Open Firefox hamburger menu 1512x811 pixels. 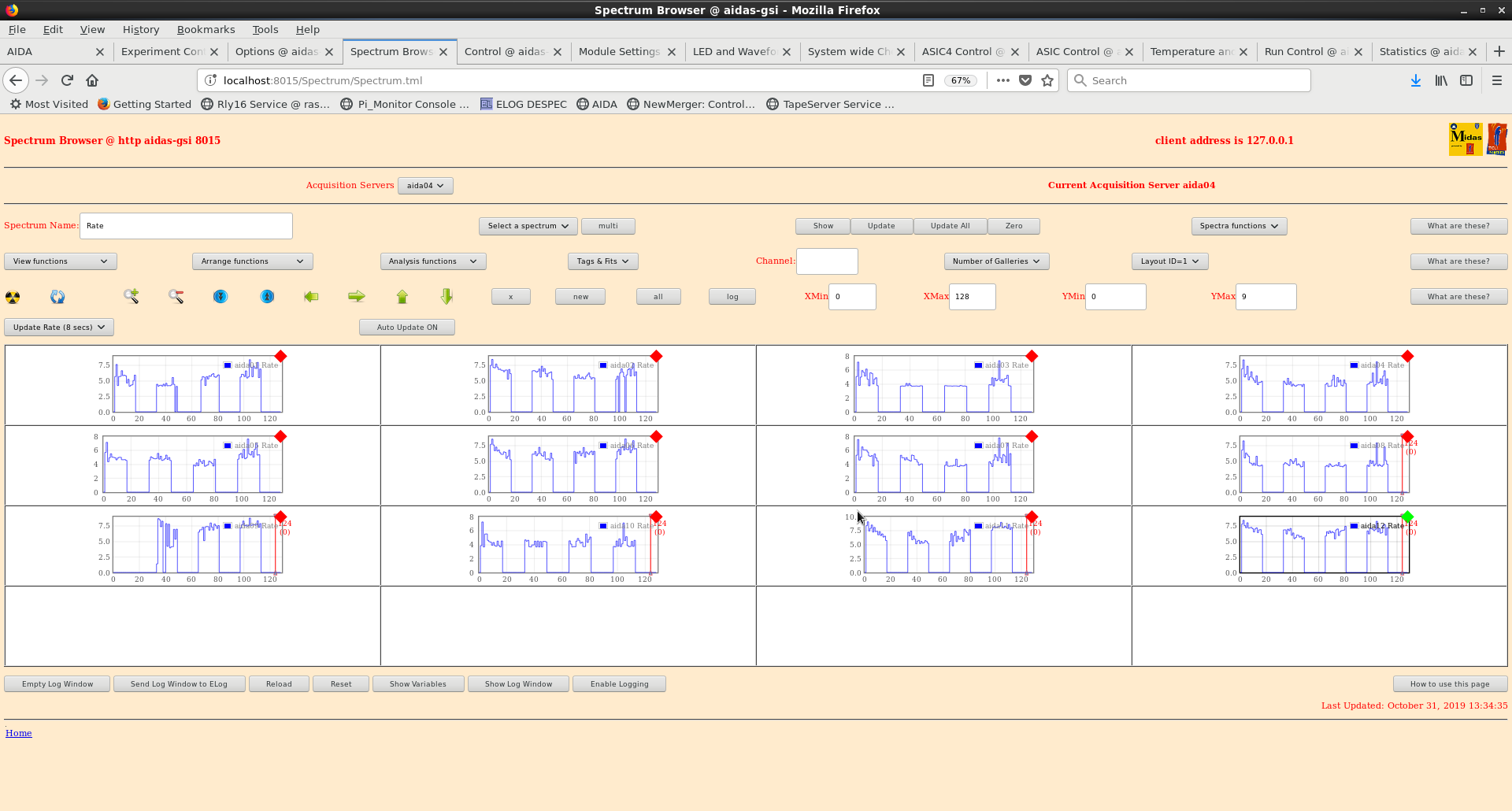point(1497,80)
